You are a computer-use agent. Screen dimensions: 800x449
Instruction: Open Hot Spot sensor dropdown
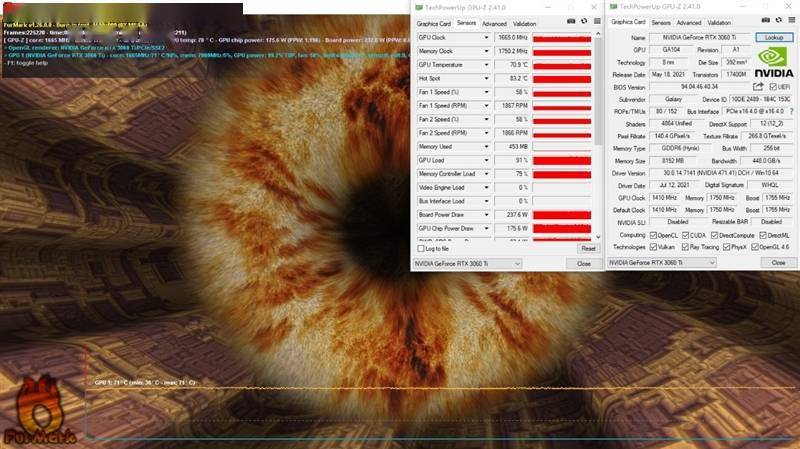click(486, 79)
